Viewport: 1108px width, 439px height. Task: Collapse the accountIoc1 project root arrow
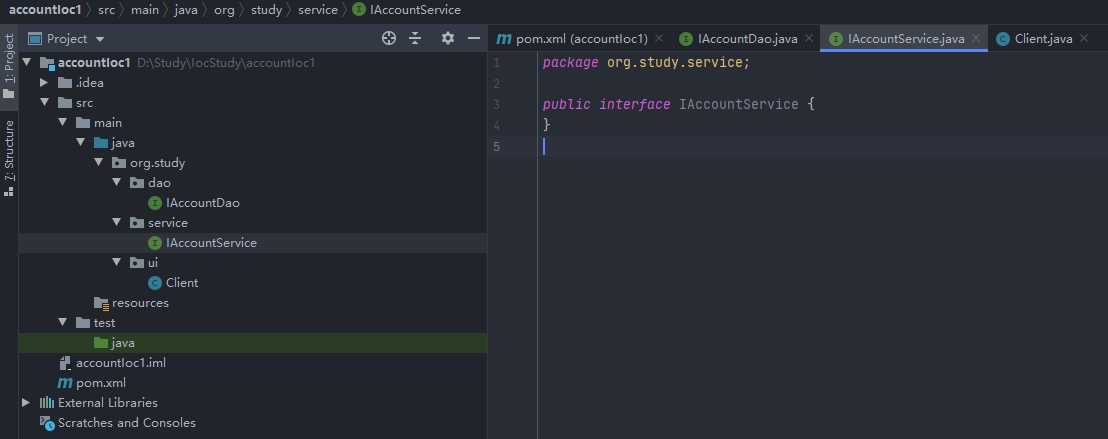(x=27, y=63)
